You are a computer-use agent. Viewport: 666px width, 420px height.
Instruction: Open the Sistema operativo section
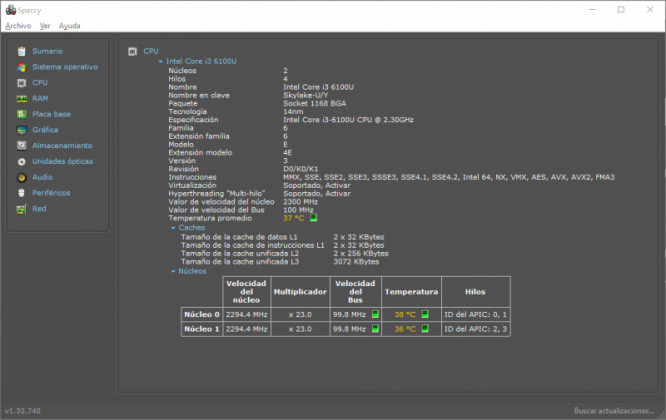tap(65, 67)
